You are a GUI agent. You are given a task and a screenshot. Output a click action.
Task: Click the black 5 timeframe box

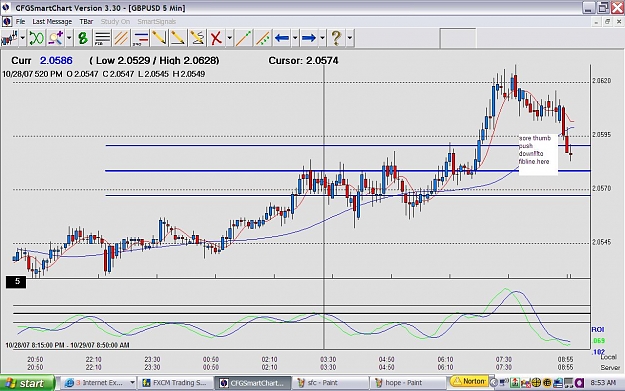(16, 282)
